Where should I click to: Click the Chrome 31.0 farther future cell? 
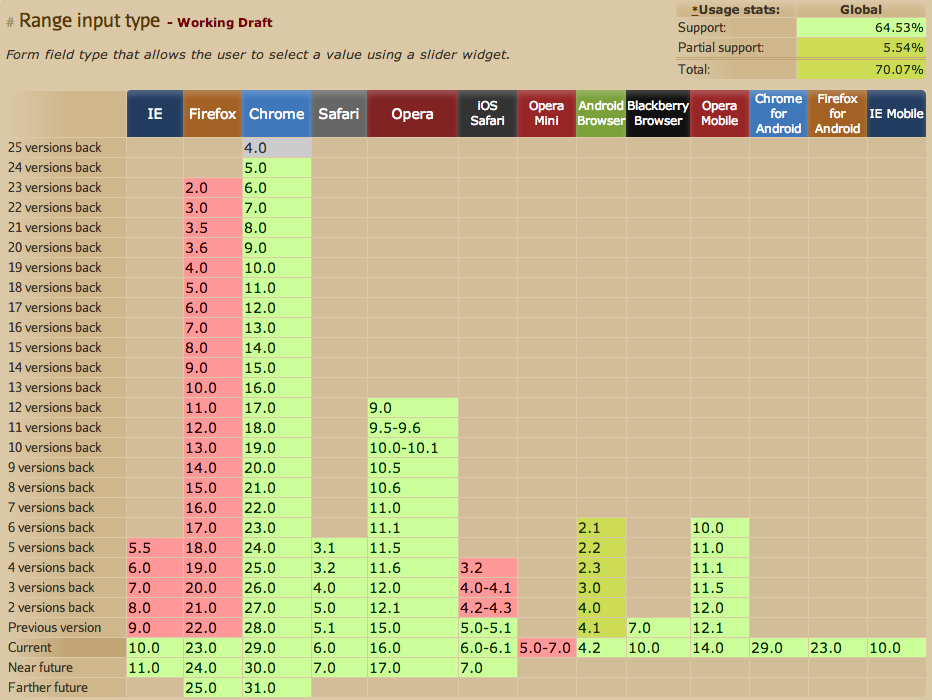277,688
